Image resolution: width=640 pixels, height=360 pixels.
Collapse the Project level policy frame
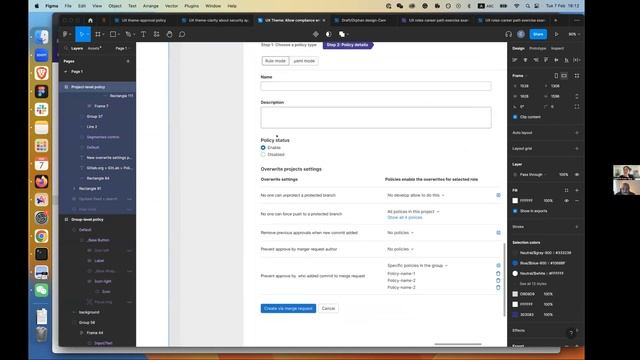[66, 87]
